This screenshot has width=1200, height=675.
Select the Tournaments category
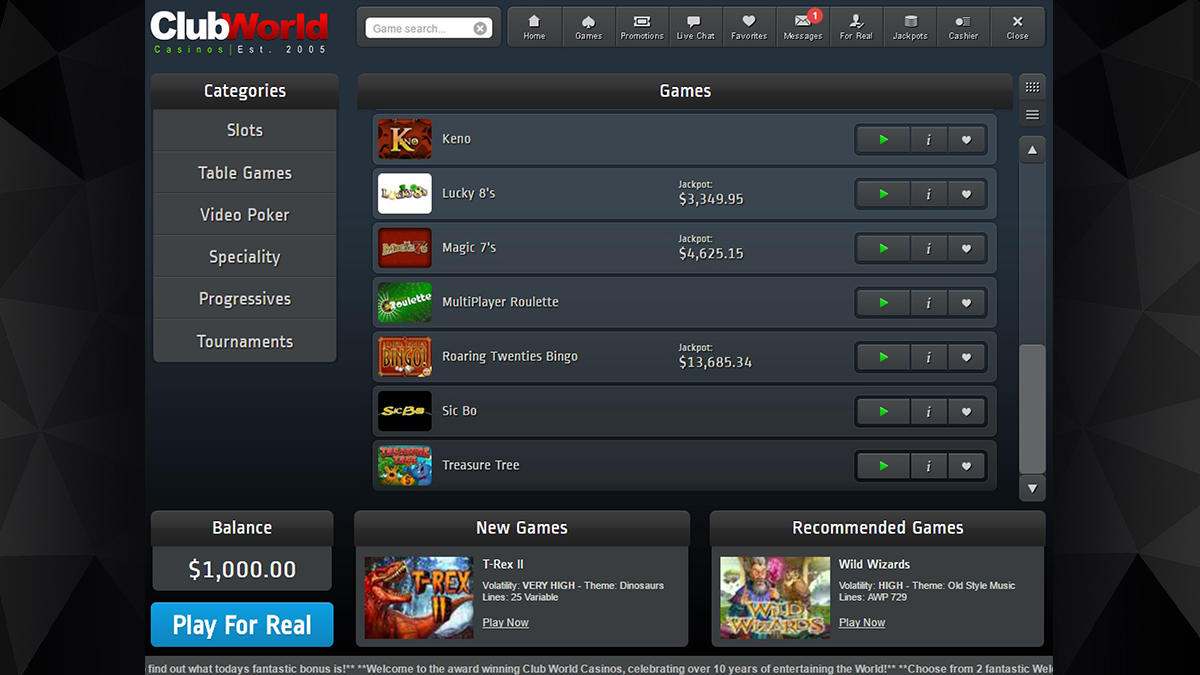pos(245,341)
